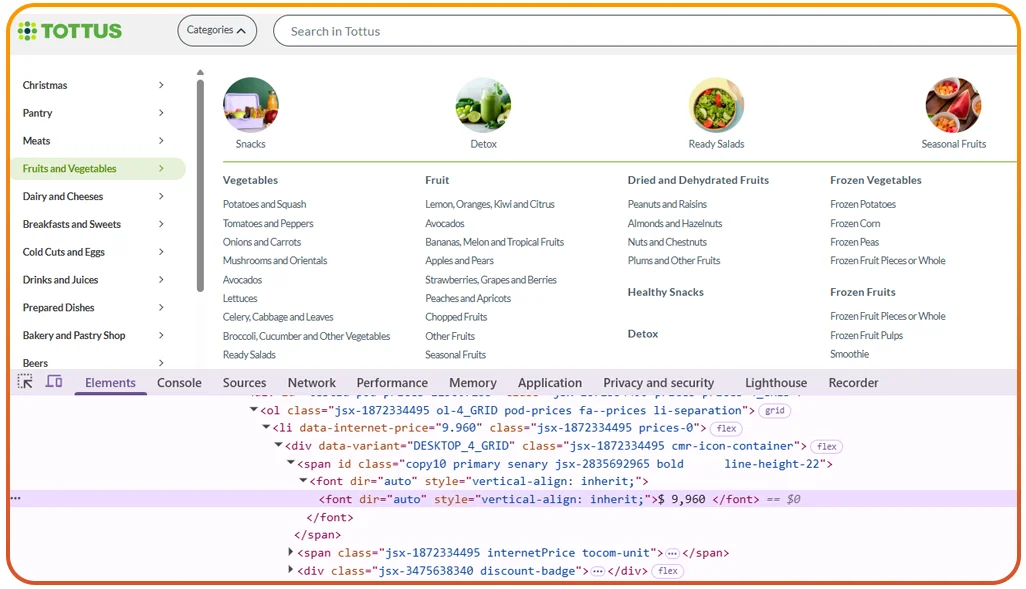
Task: Open the Detox smoothie image
Action: coord(483,105)
